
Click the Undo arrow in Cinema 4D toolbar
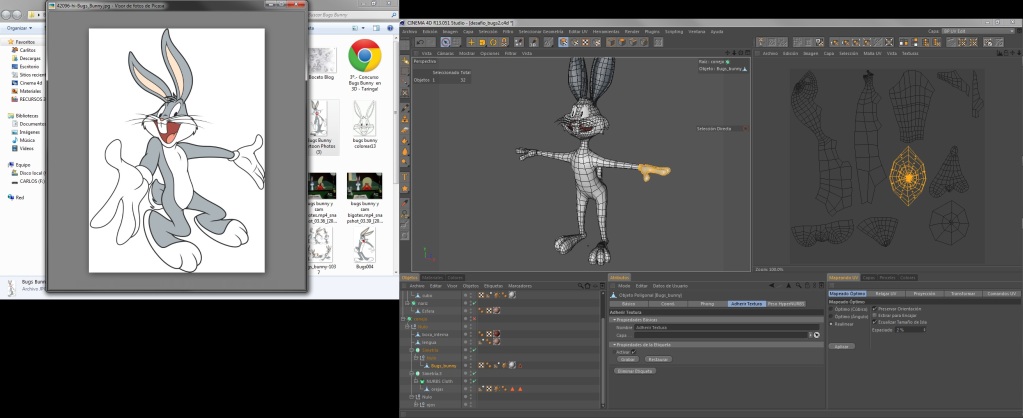tap(420, 42)
